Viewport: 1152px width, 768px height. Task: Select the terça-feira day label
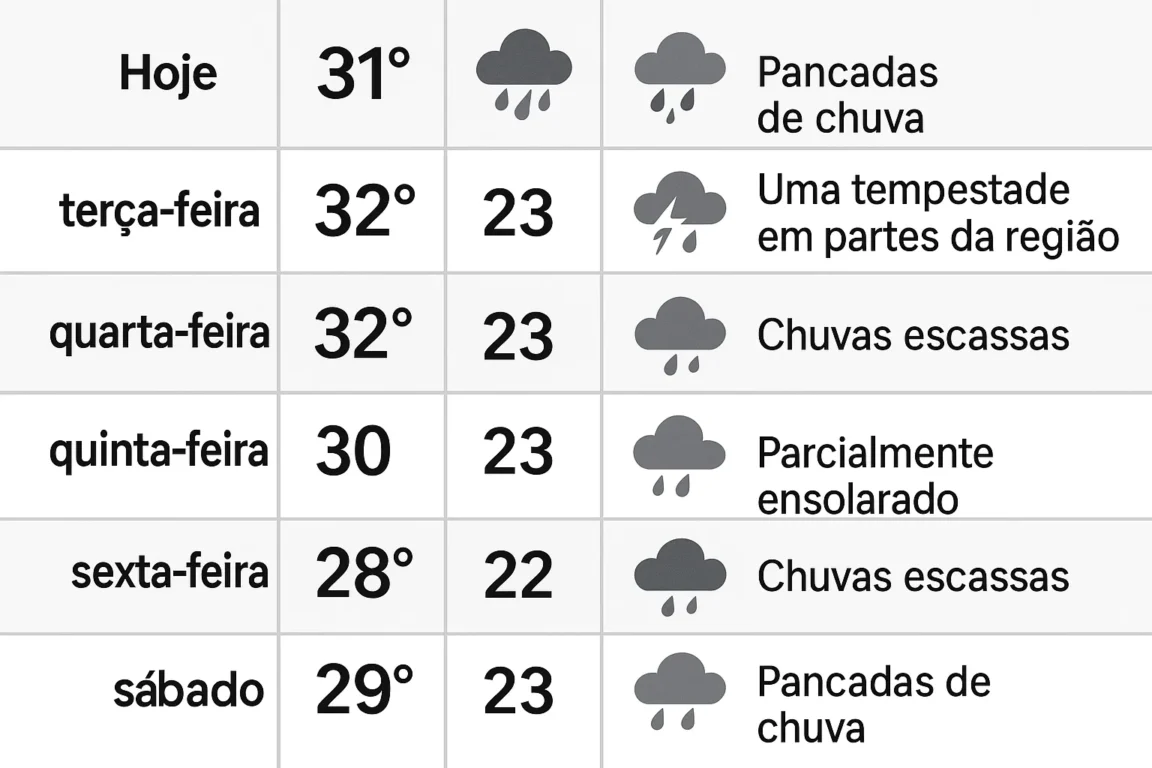click(x=159, y=212)
